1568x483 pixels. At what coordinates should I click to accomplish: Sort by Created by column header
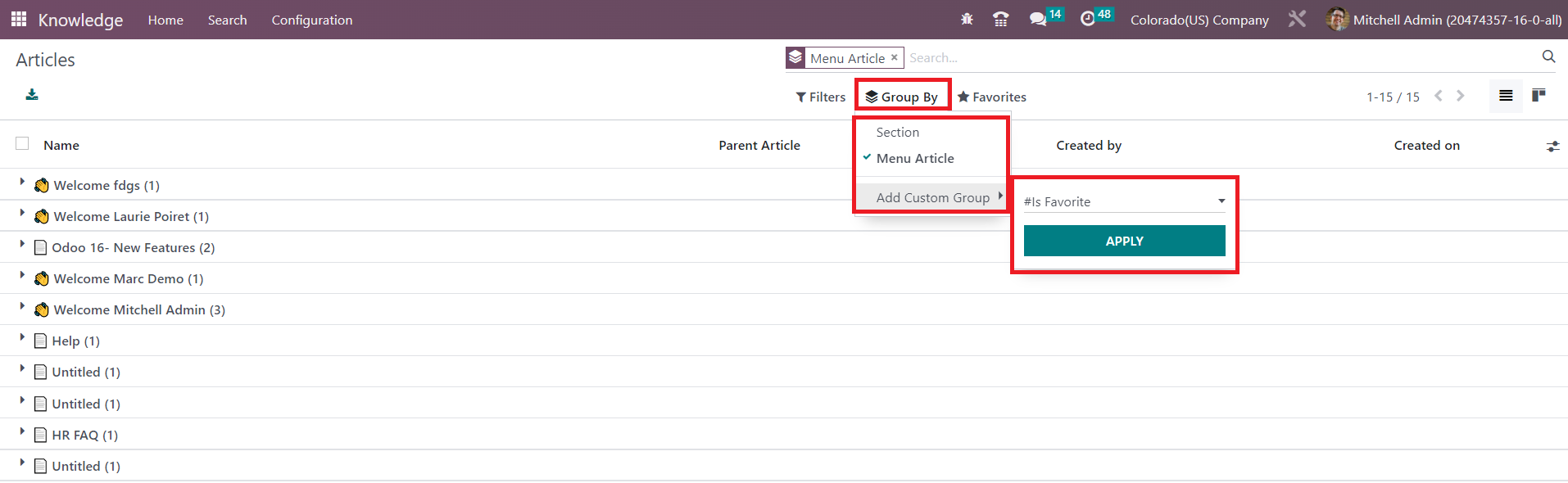click(x=1089, y=145)
